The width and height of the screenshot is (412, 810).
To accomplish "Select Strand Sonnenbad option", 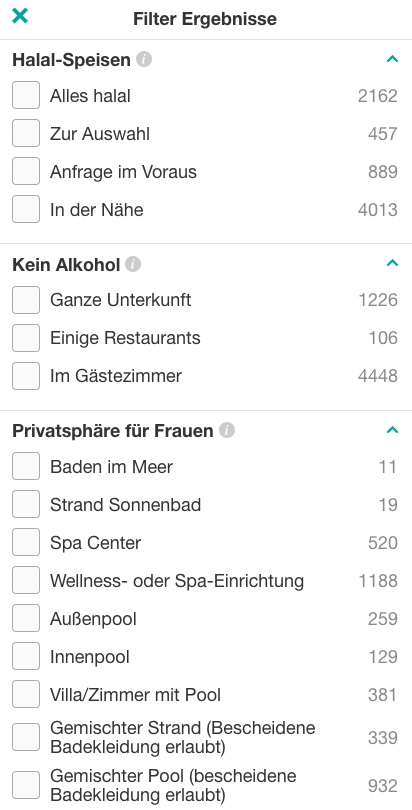I will click(x=26, y=504).
